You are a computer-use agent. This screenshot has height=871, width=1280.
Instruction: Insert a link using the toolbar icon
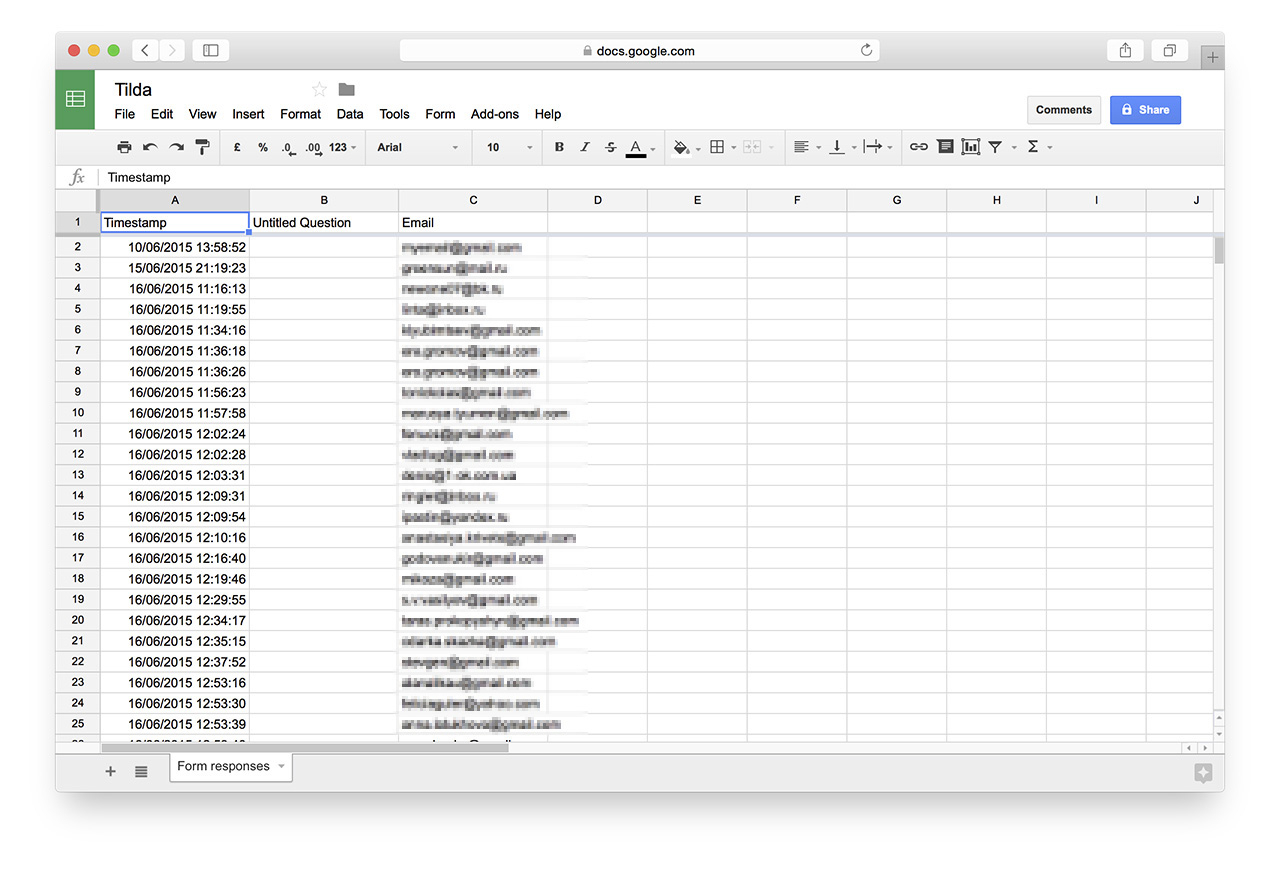(918, 147)
